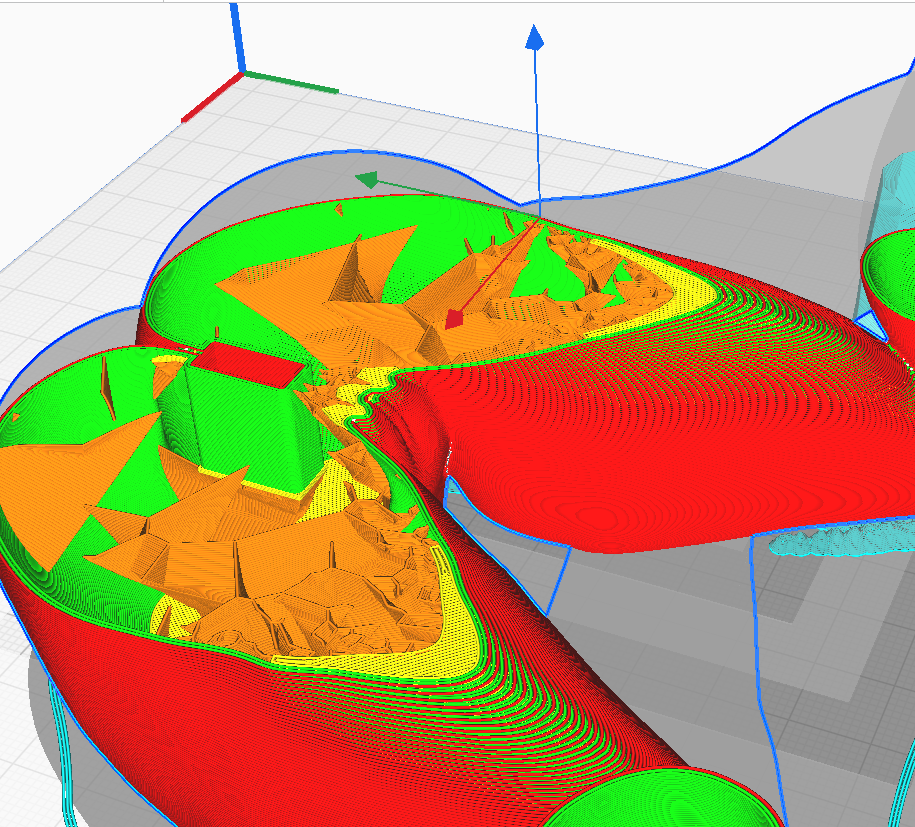Click the green lobe at the right edge

click(x=895, y=270)
